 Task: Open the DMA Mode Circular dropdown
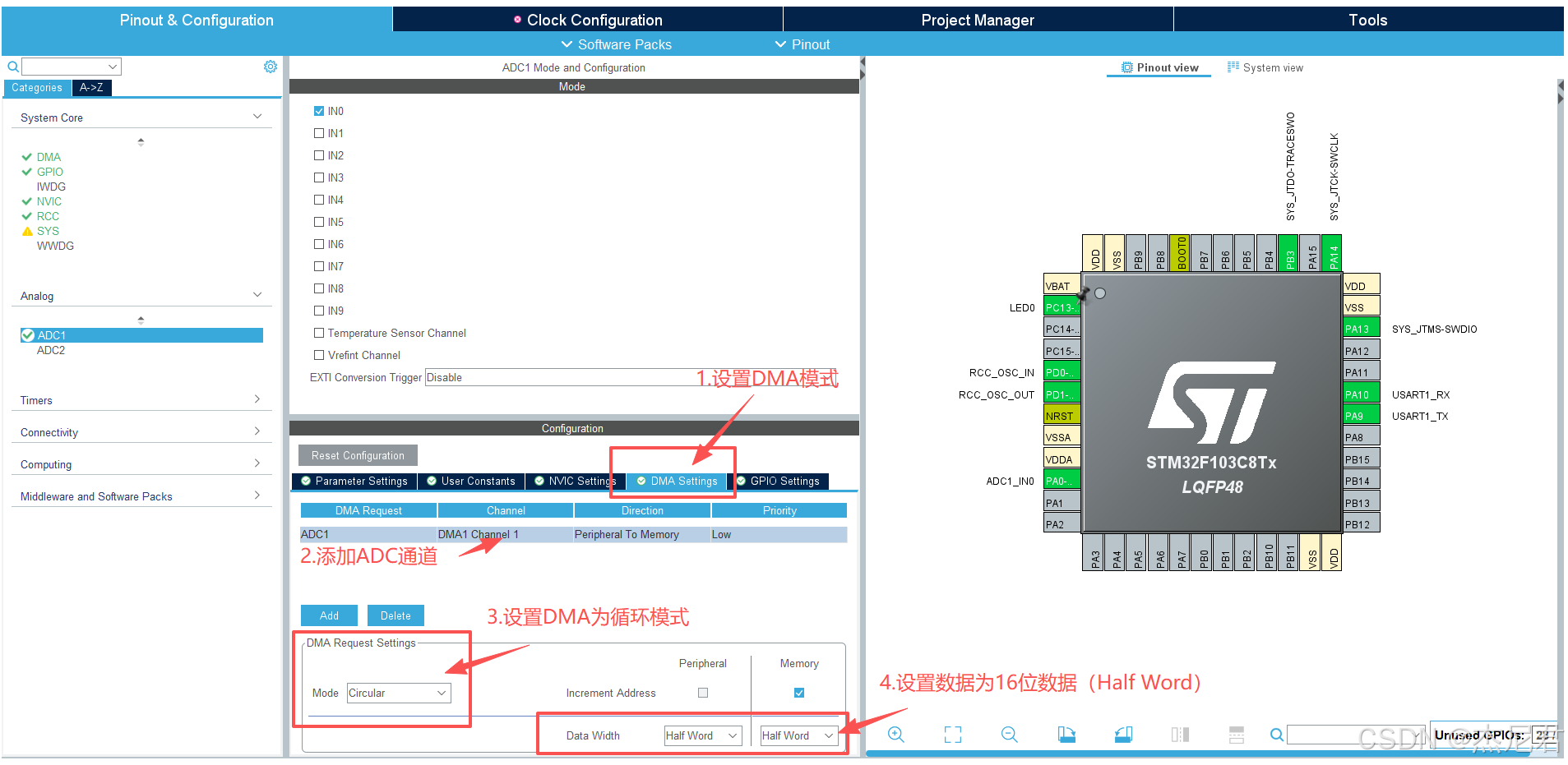tap(399, 693)
